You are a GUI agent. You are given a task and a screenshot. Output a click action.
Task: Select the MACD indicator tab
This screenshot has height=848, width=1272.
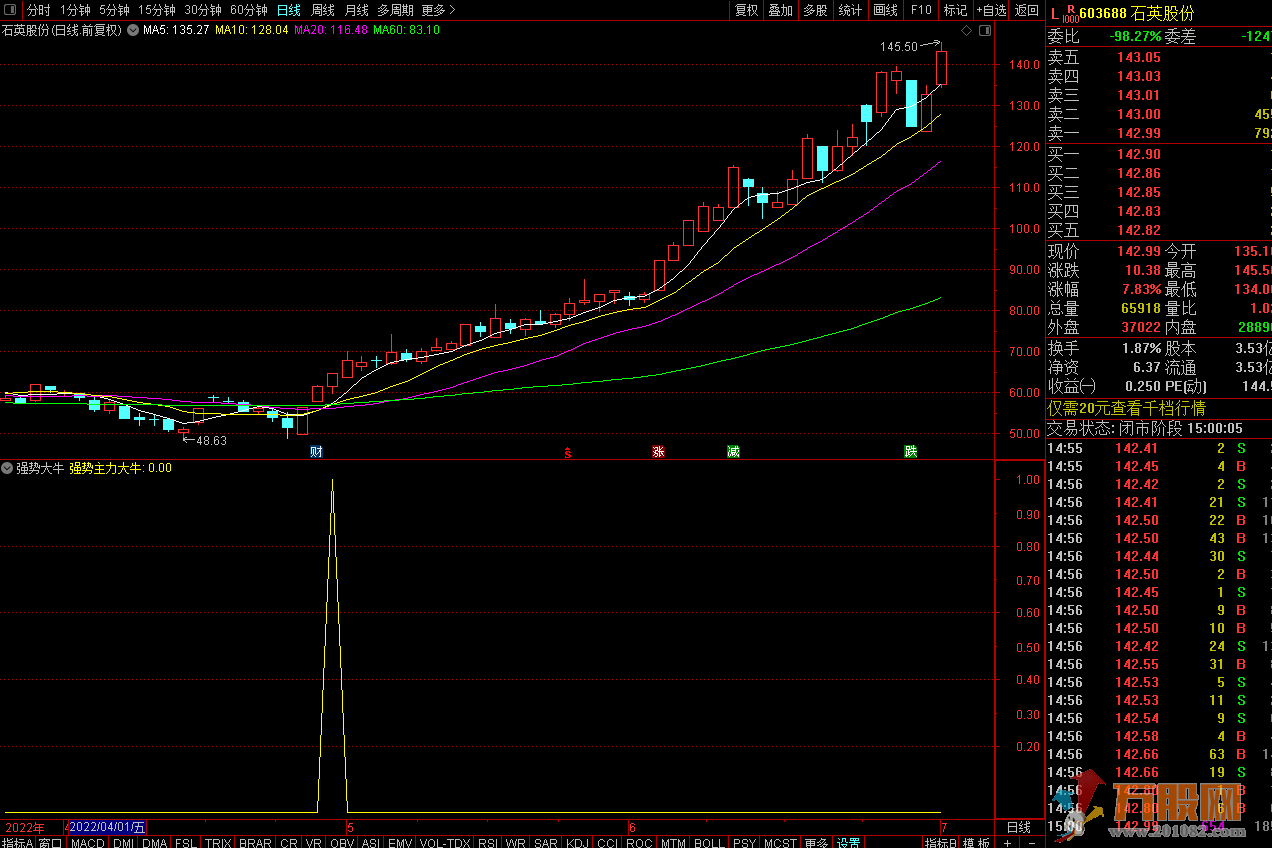pyautogui.click(x=87, y=843)
